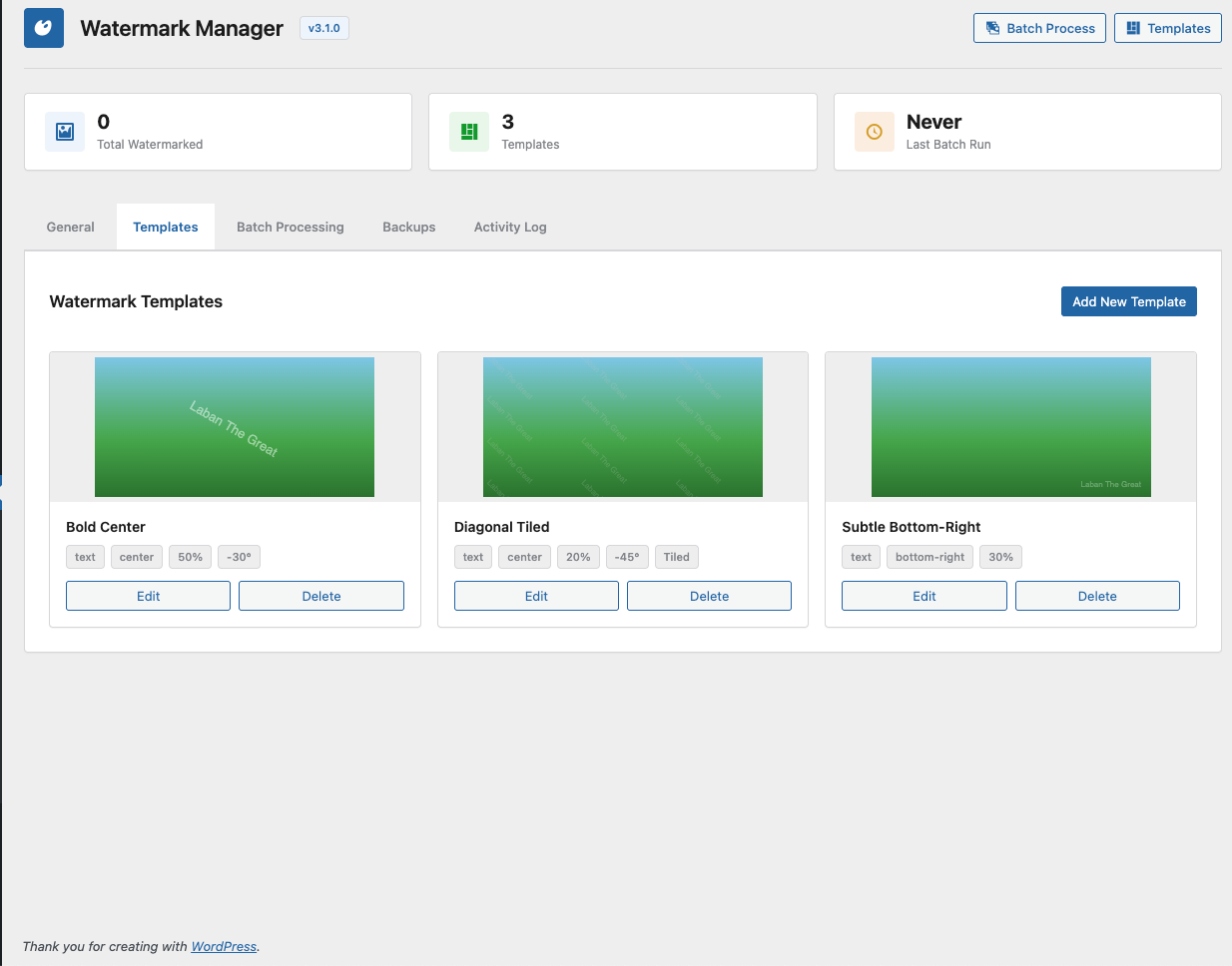Click the image icon on Total Watermarked card
The width and height of the screenshot is (1232, 966).
click(x=64, y=131)
